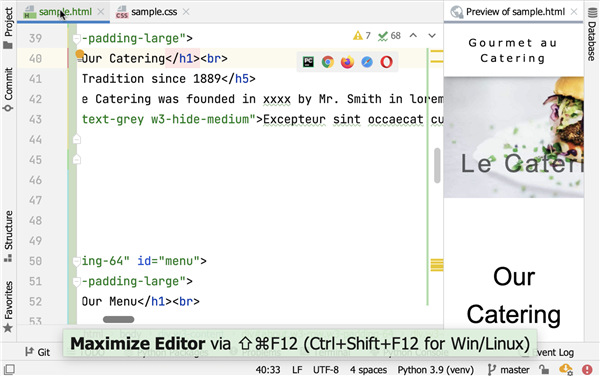Viewport: 600px width, 376px height.
Task: Collapse code fold at line 39
Action: 77,38
